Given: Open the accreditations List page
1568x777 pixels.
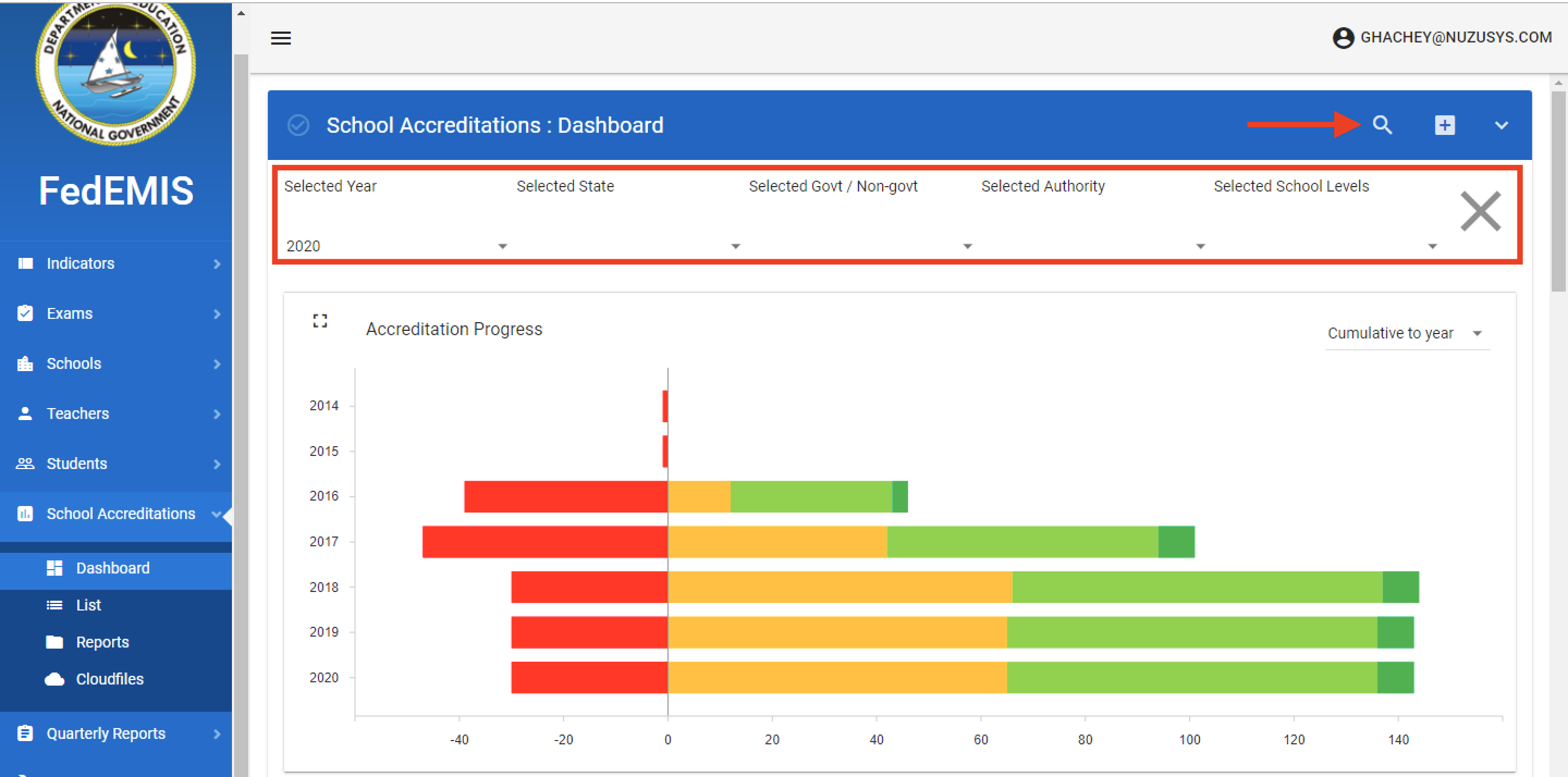Looking at the screenshot, I should click(x=88, y=605).
